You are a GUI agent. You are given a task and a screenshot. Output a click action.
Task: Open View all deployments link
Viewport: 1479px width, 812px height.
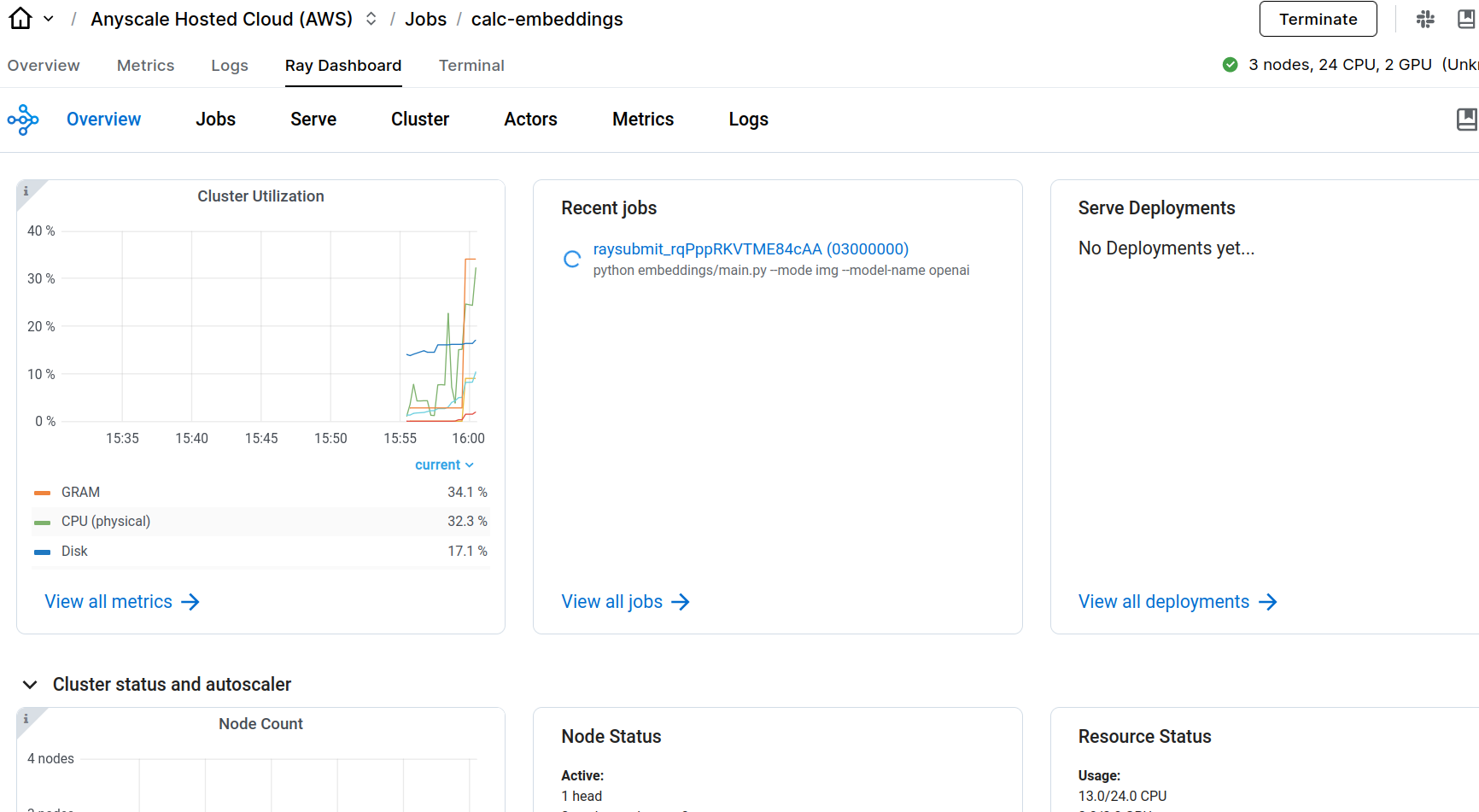pyautogui.click(x=1178, y=602)
